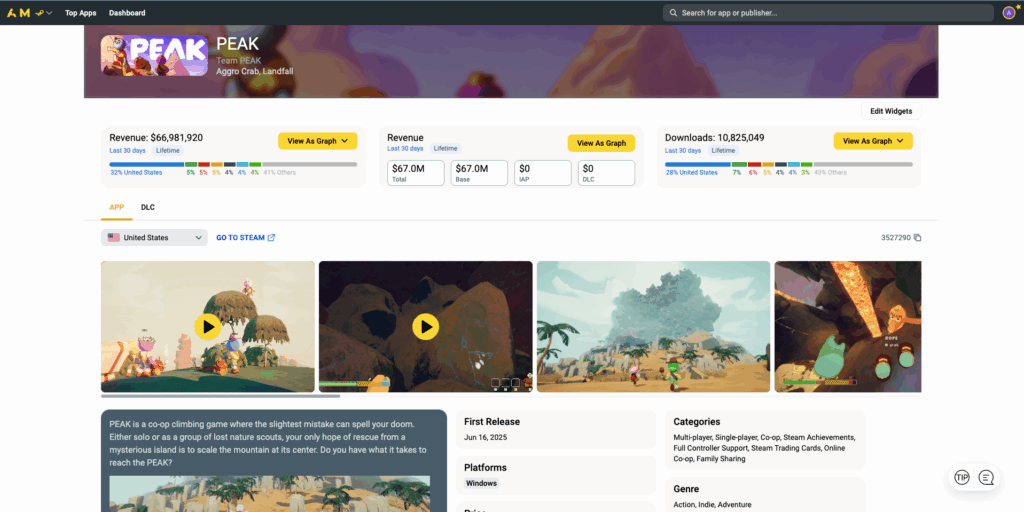Click the PEAK game logo image
The height and width of the screenshot is (512, 1024).
(154, 56)
